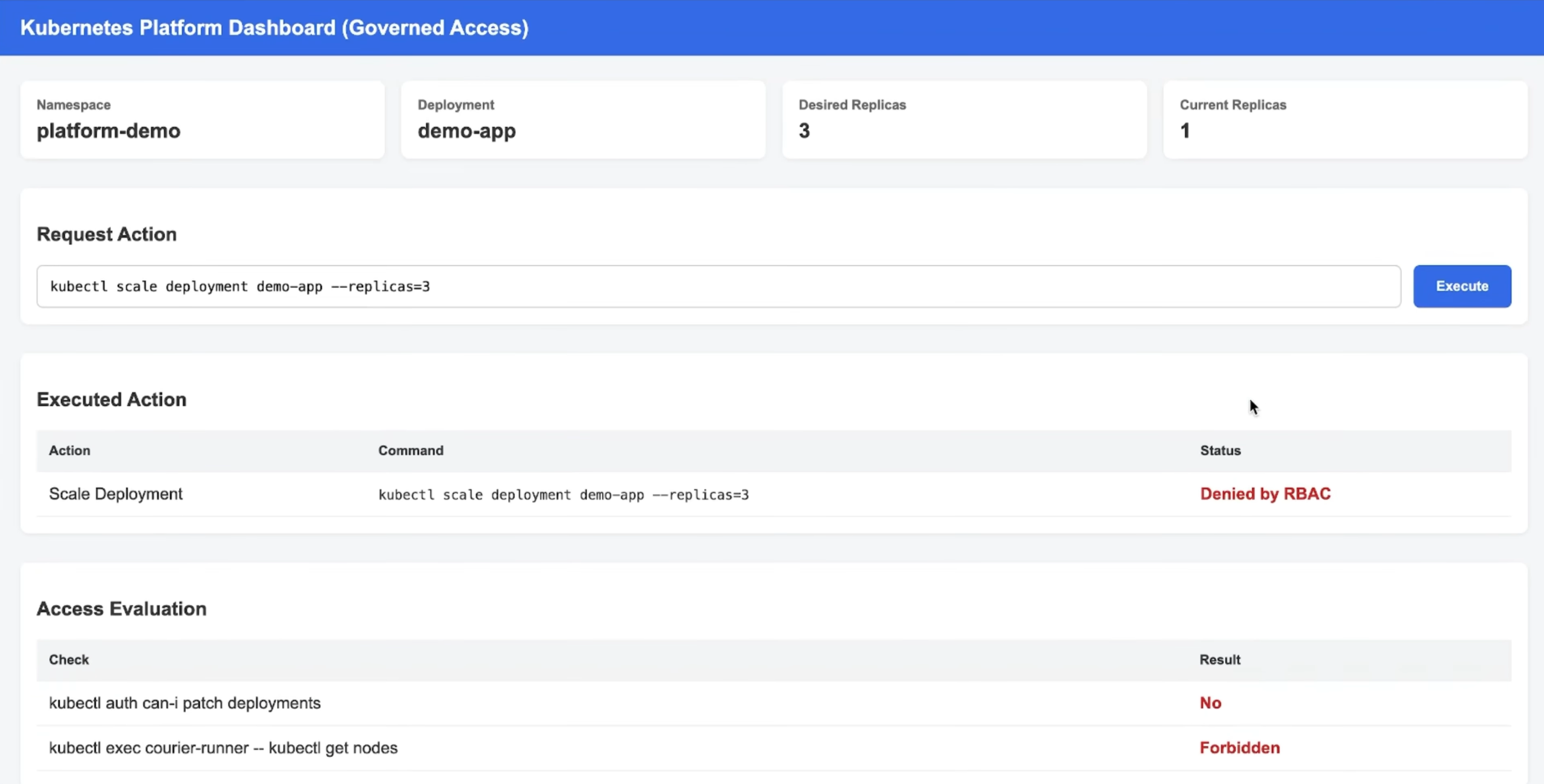Viewport: 1544px width, 784px height.
Task: Click the Check column header
Action: (69, 660)
